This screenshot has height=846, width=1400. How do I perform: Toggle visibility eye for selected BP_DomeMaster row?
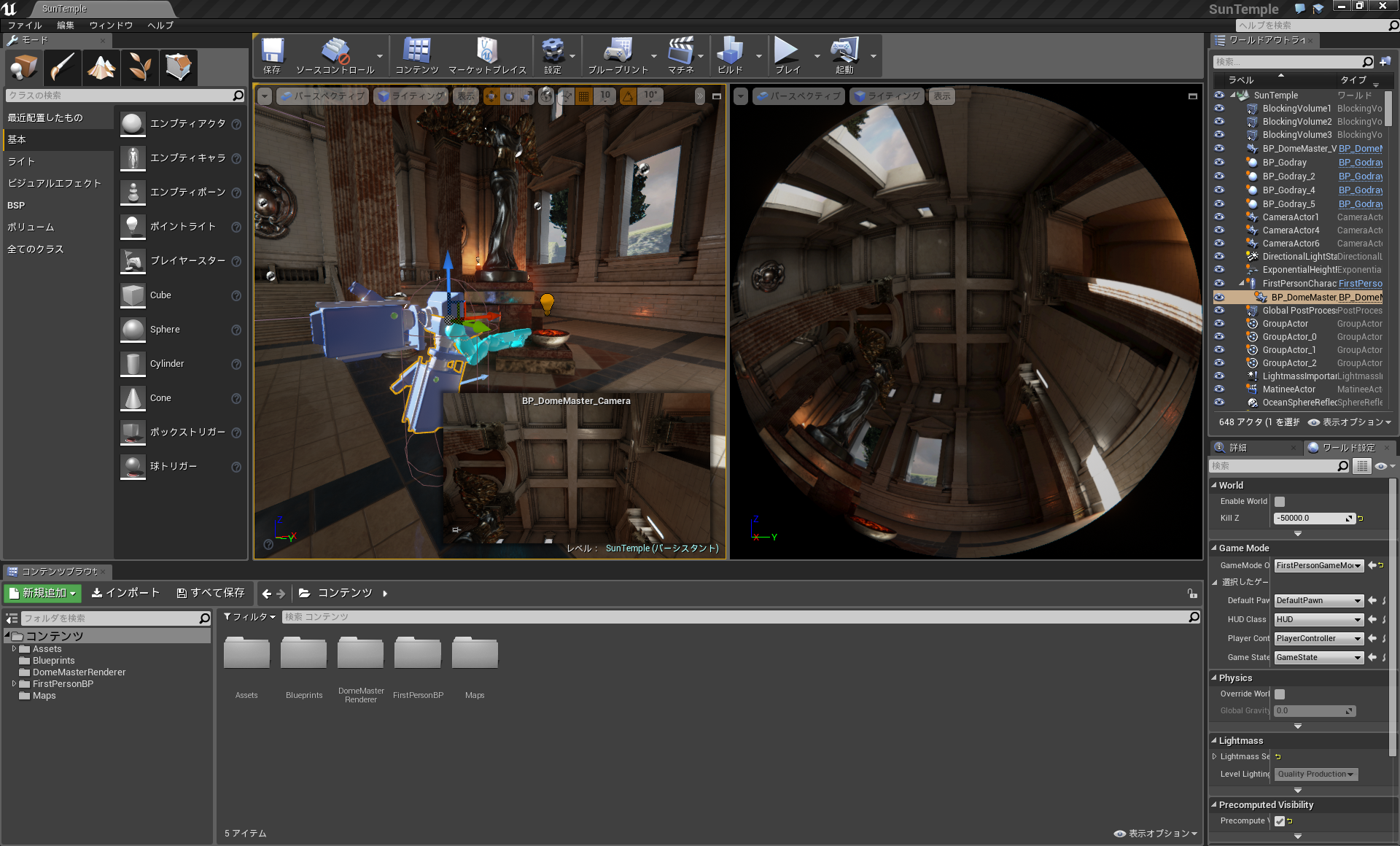point(1219,298)
